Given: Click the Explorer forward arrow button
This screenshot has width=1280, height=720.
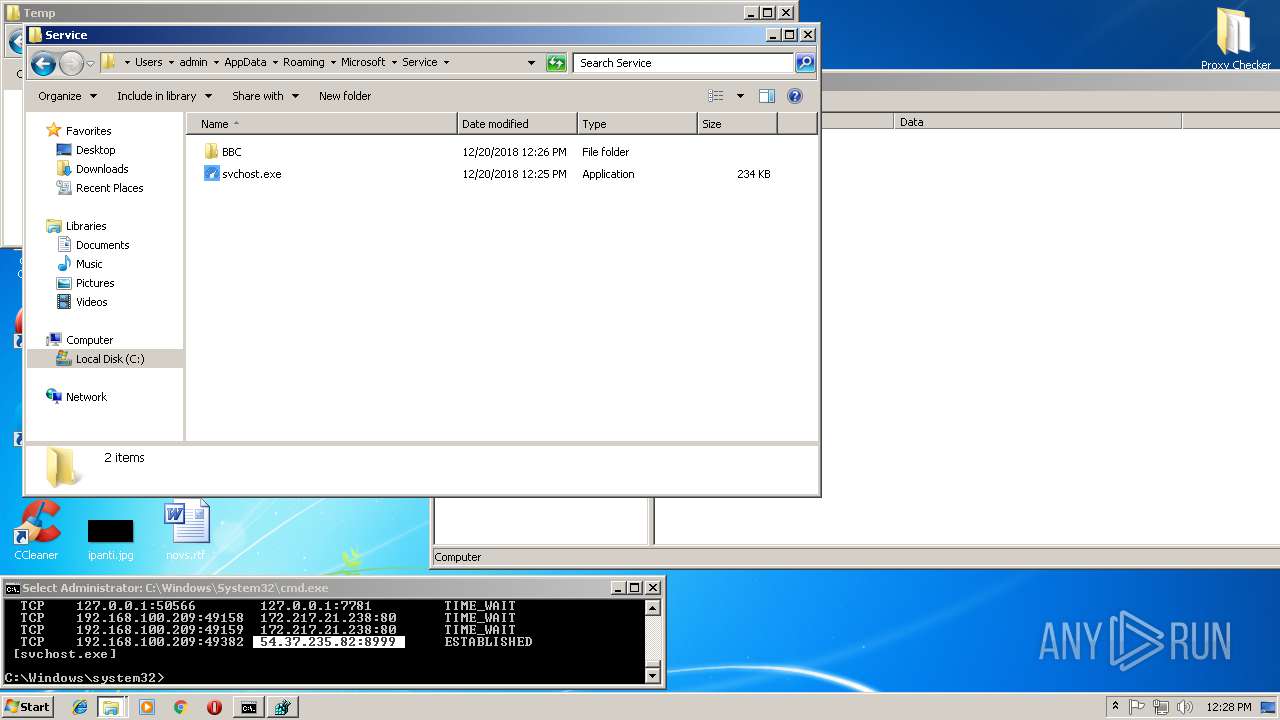Looking at the screenshot, I should coord(71,64).
